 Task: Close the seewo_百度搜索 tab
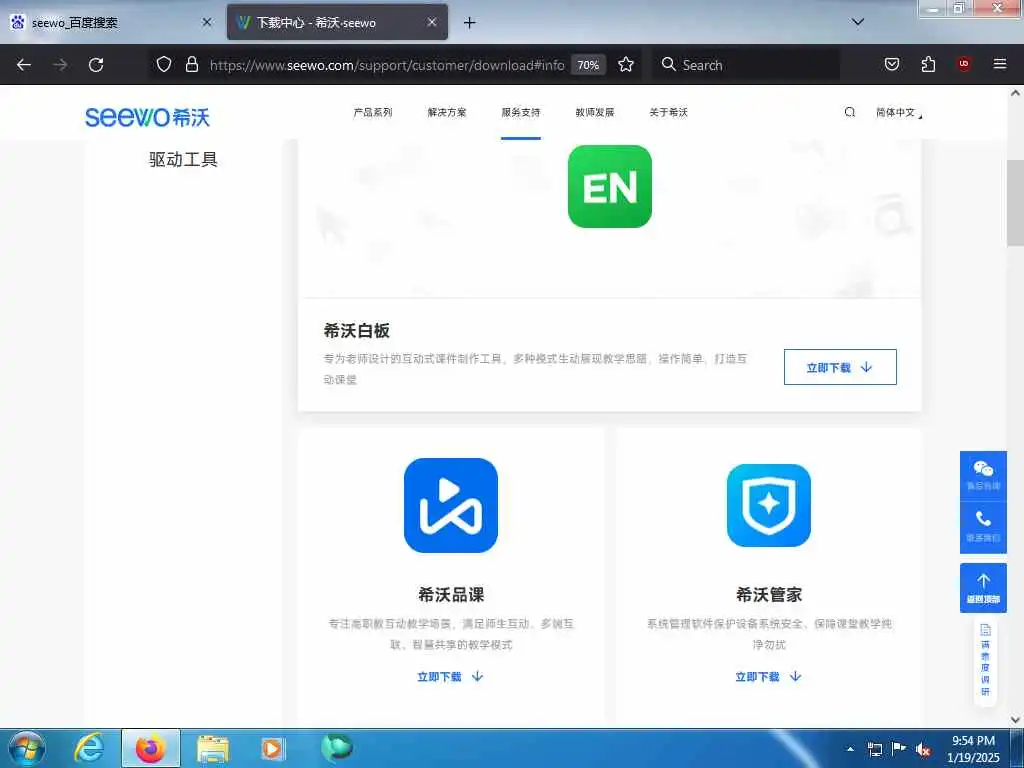tap(207, 22)
